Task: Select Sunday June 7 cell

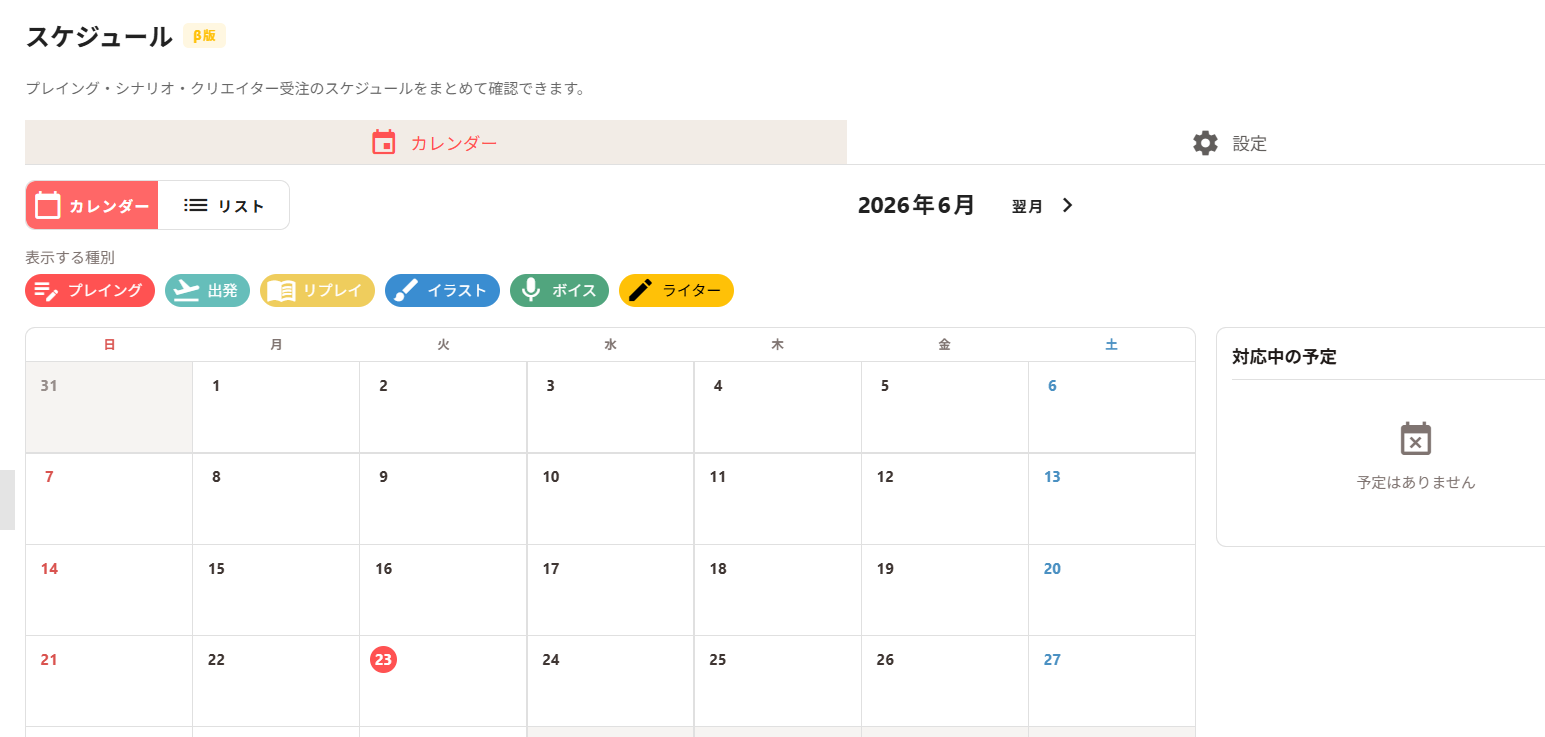Action: click(109, 499)
